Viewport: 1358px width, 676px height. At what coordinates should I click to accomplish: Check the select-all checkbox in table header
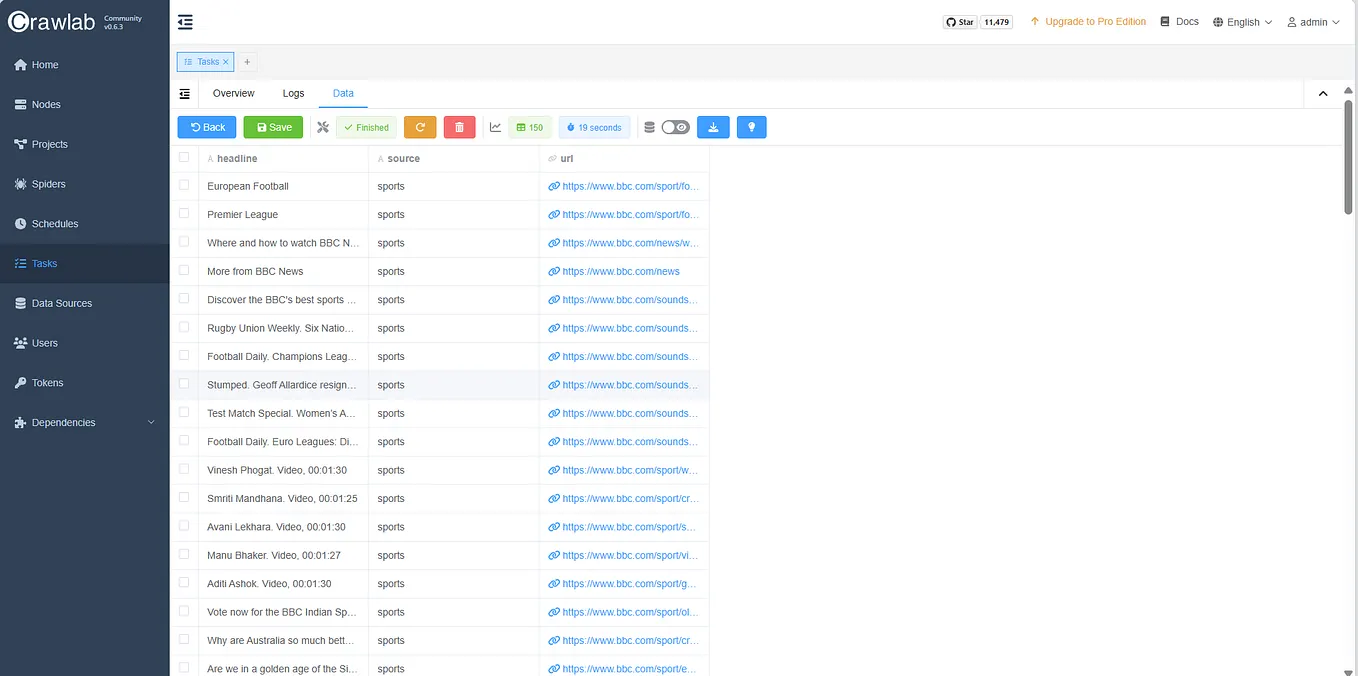tap(184, 158)
